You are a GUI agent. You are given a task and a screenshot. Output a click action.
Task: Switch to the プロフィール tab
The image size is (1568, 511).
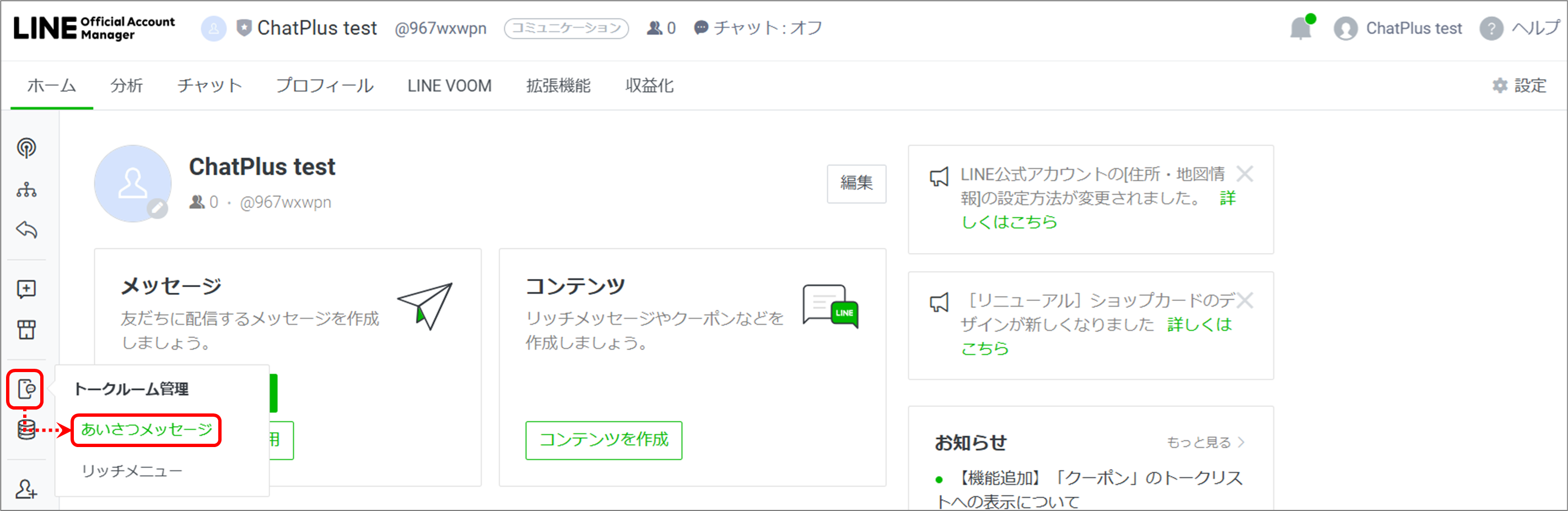325,86
